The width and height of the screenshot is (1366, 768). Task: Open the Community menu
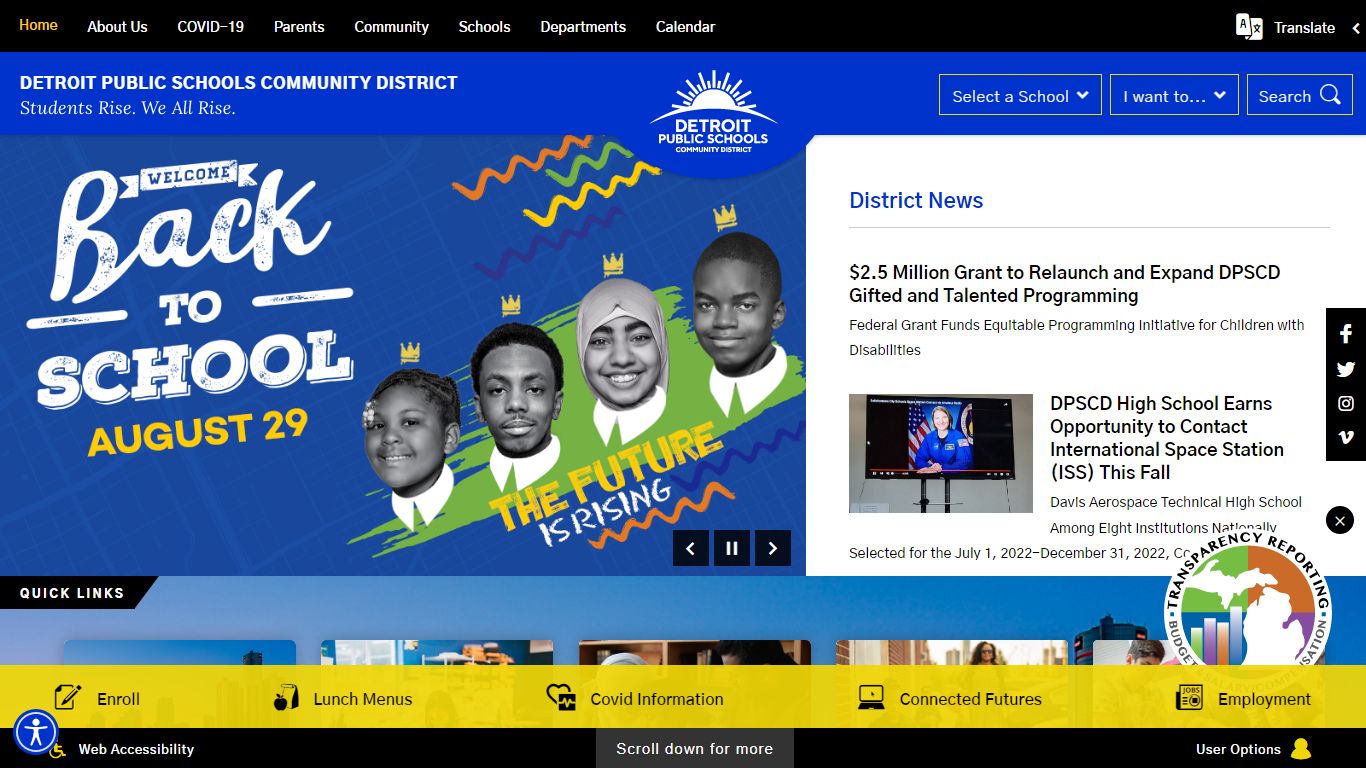[x=391, y=27]
